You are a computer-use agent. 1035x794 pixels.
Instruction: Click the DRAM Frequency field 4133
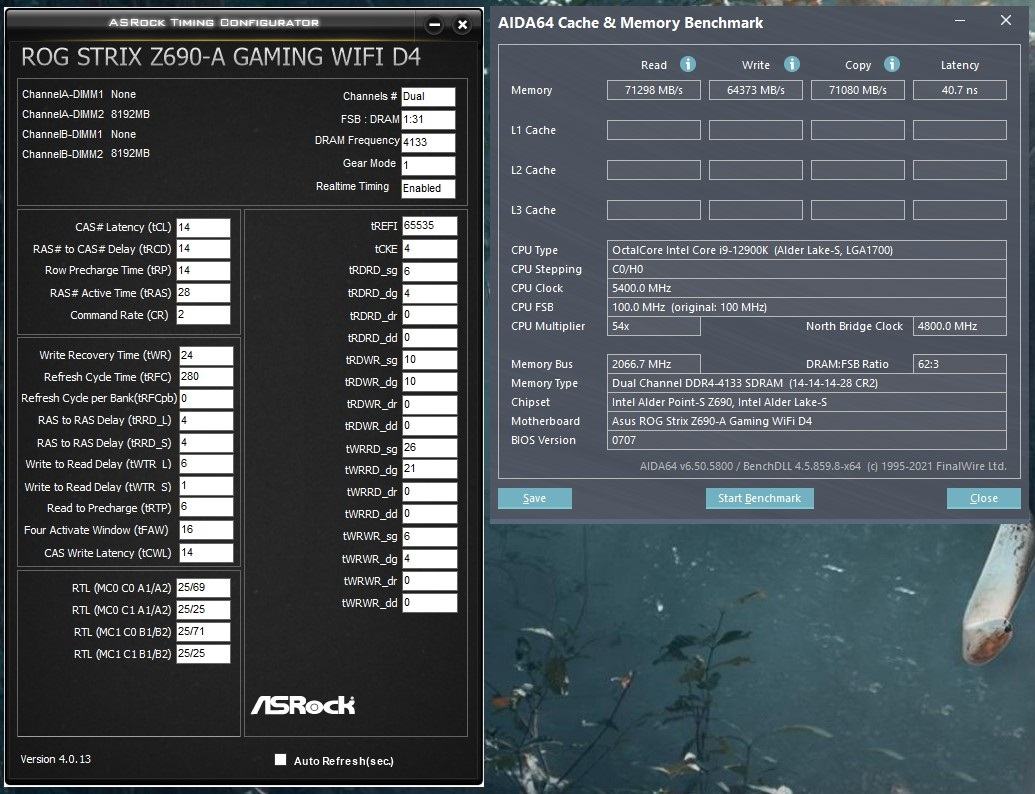click(428, 143)
